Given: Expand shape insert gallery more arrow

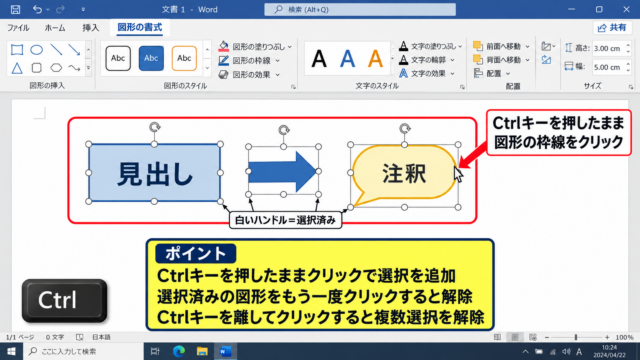Looking at the screenshot, I should pyautogui.click(x=88, y=68).
